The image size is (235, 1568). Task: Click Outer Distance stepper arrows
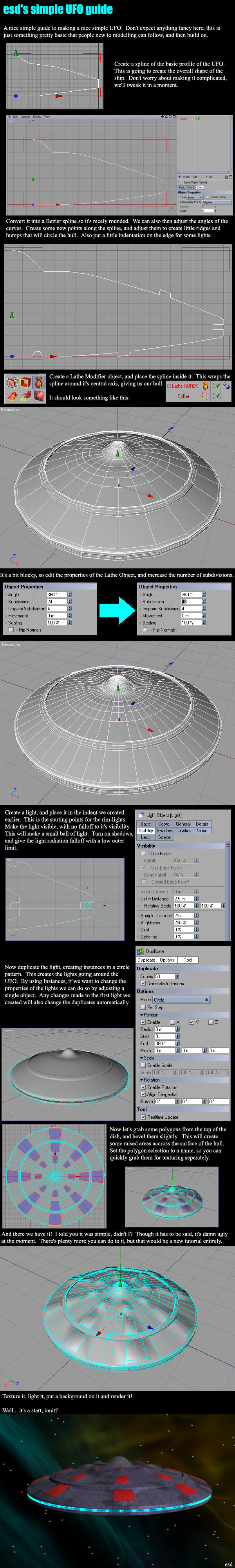[196, 898]
